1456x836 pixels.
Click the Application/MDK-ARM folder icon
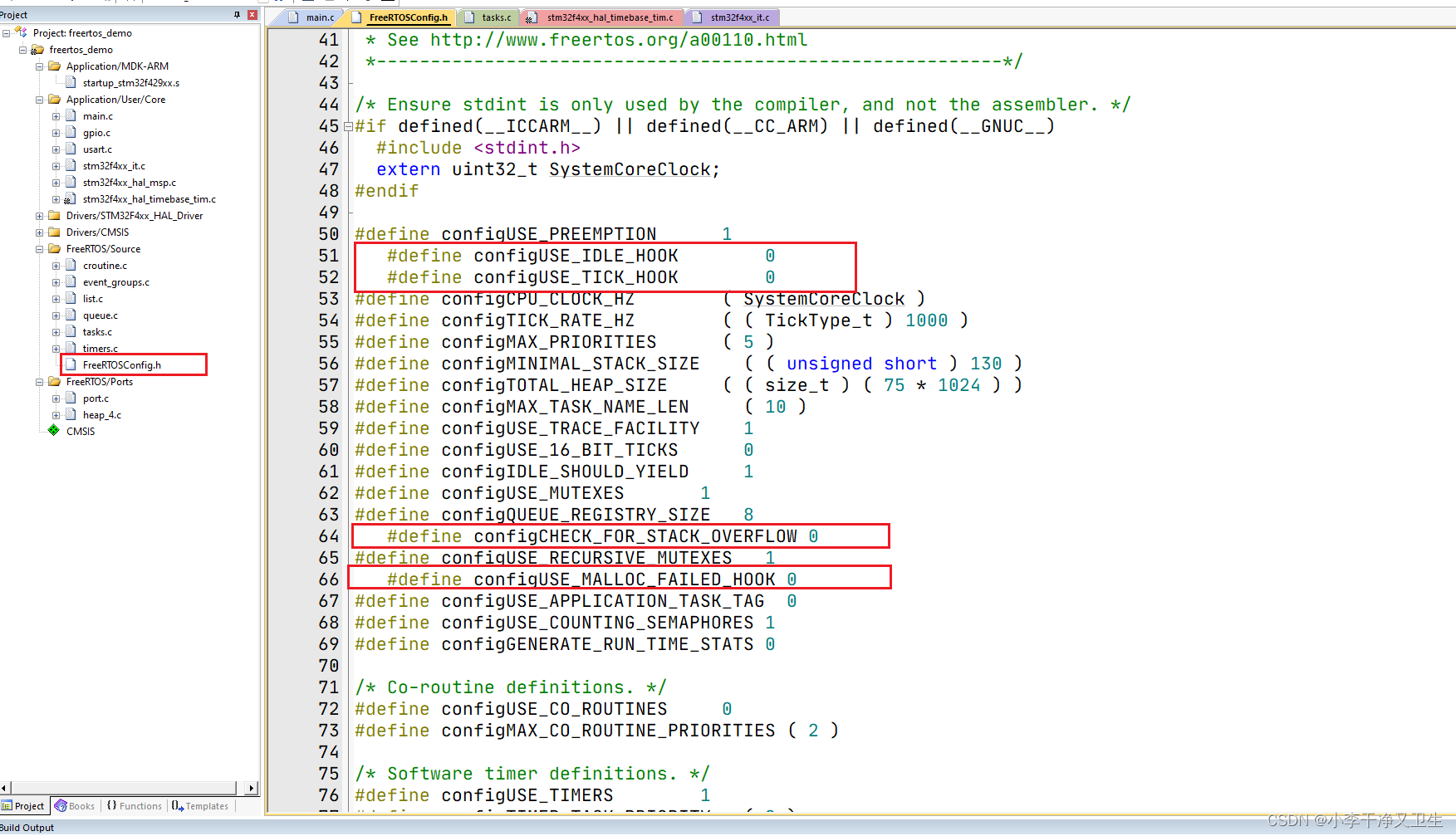click(54, 66)
